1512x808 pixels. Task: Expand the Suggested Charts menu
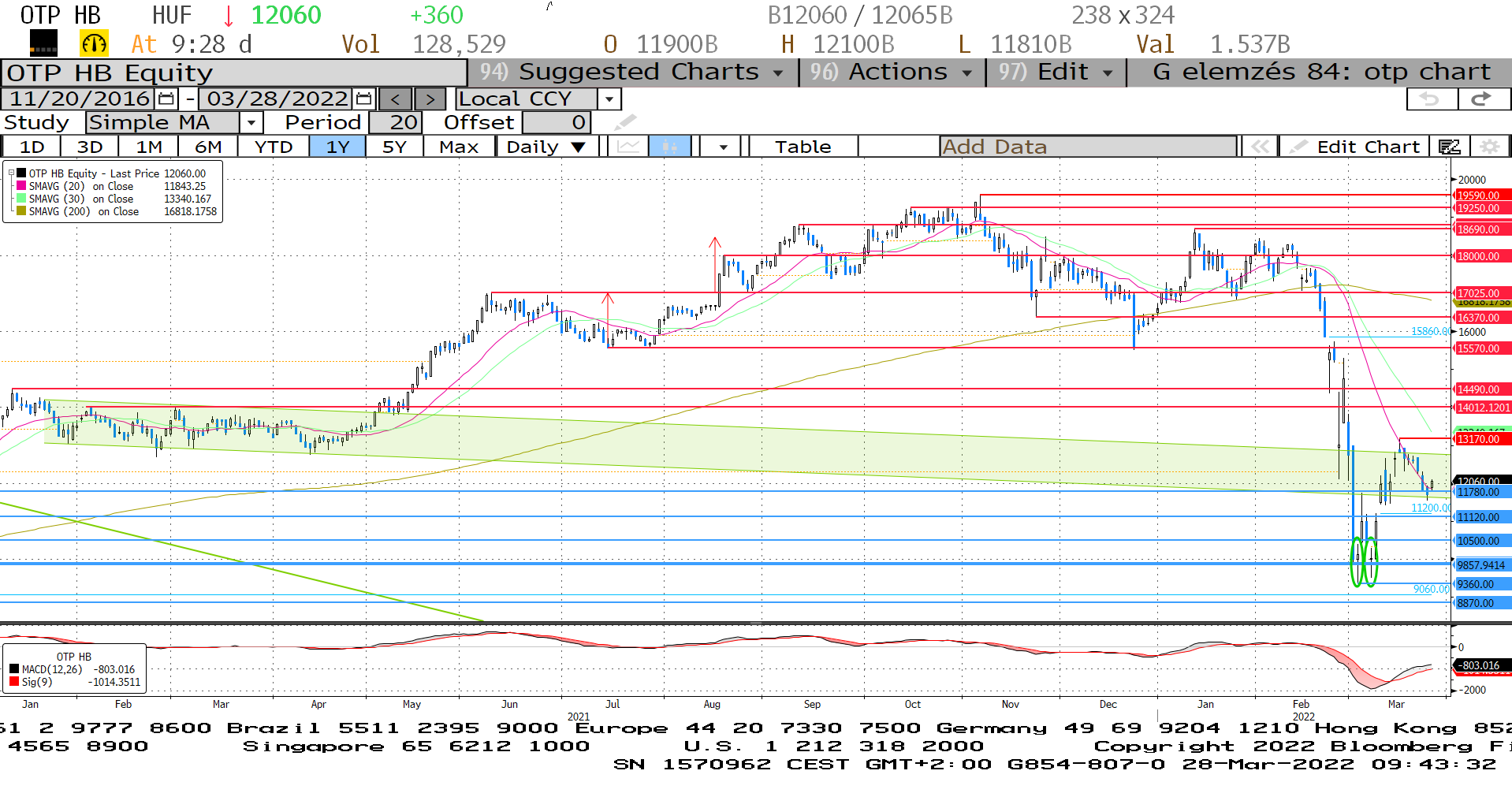tap(633, 72)
